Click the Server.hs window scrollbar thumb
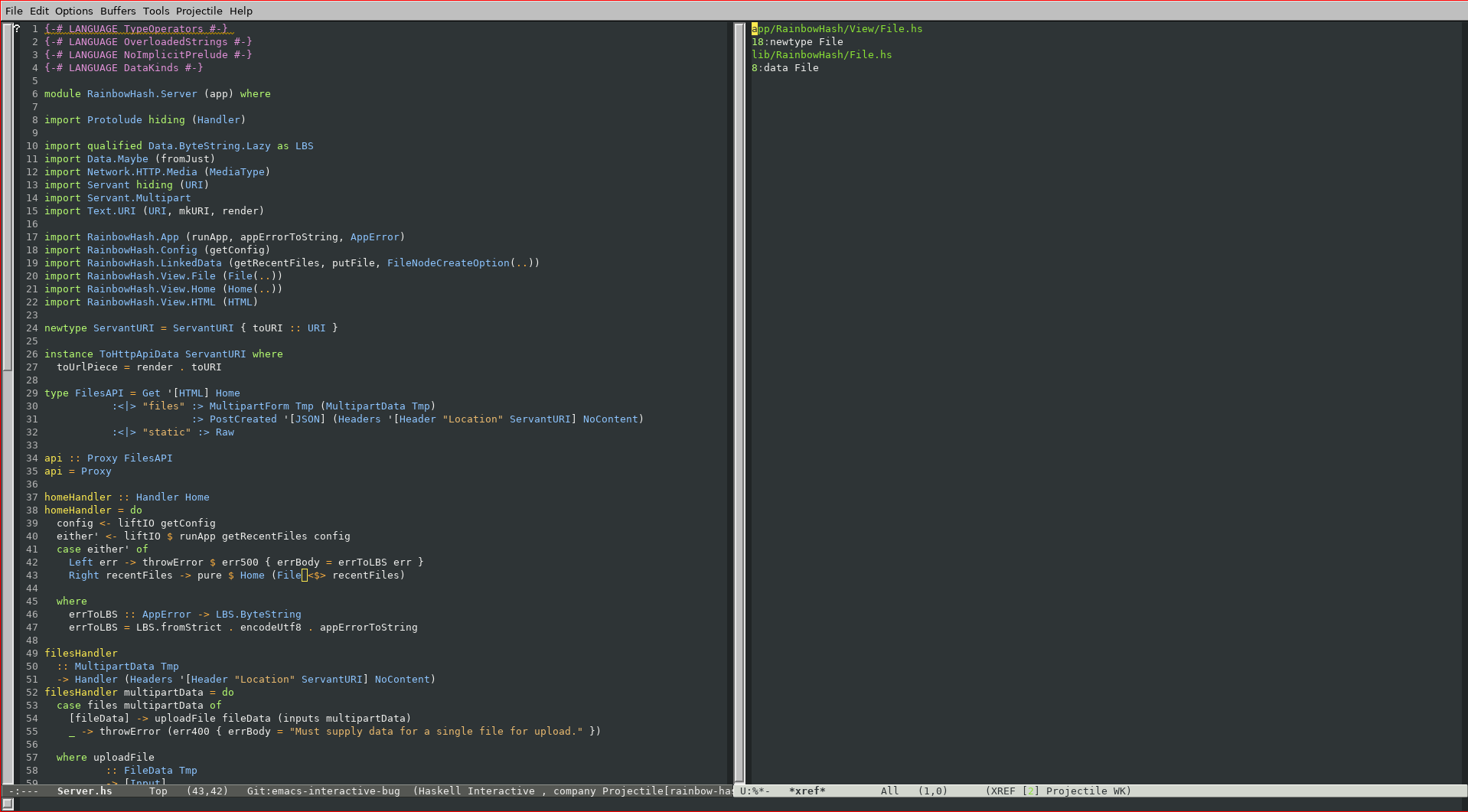 point(7,197)
